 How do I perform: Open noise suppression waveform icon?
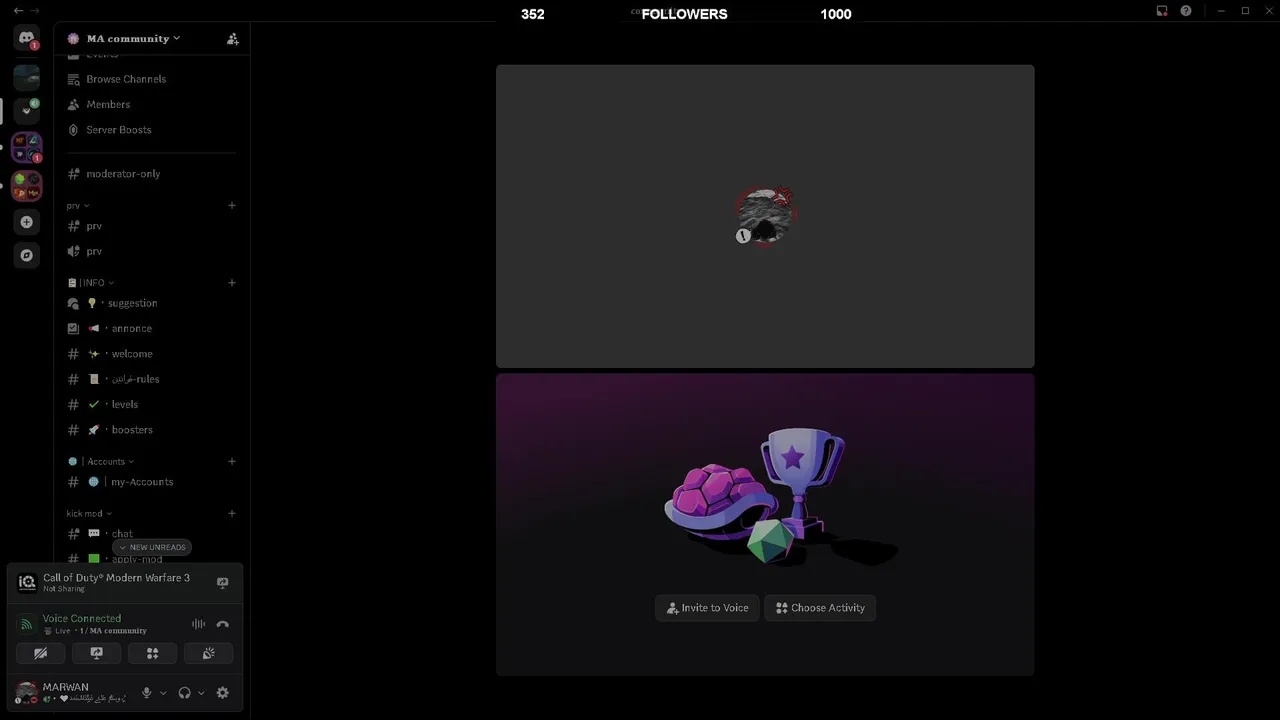pyautogui.click(x=199, y=624)
